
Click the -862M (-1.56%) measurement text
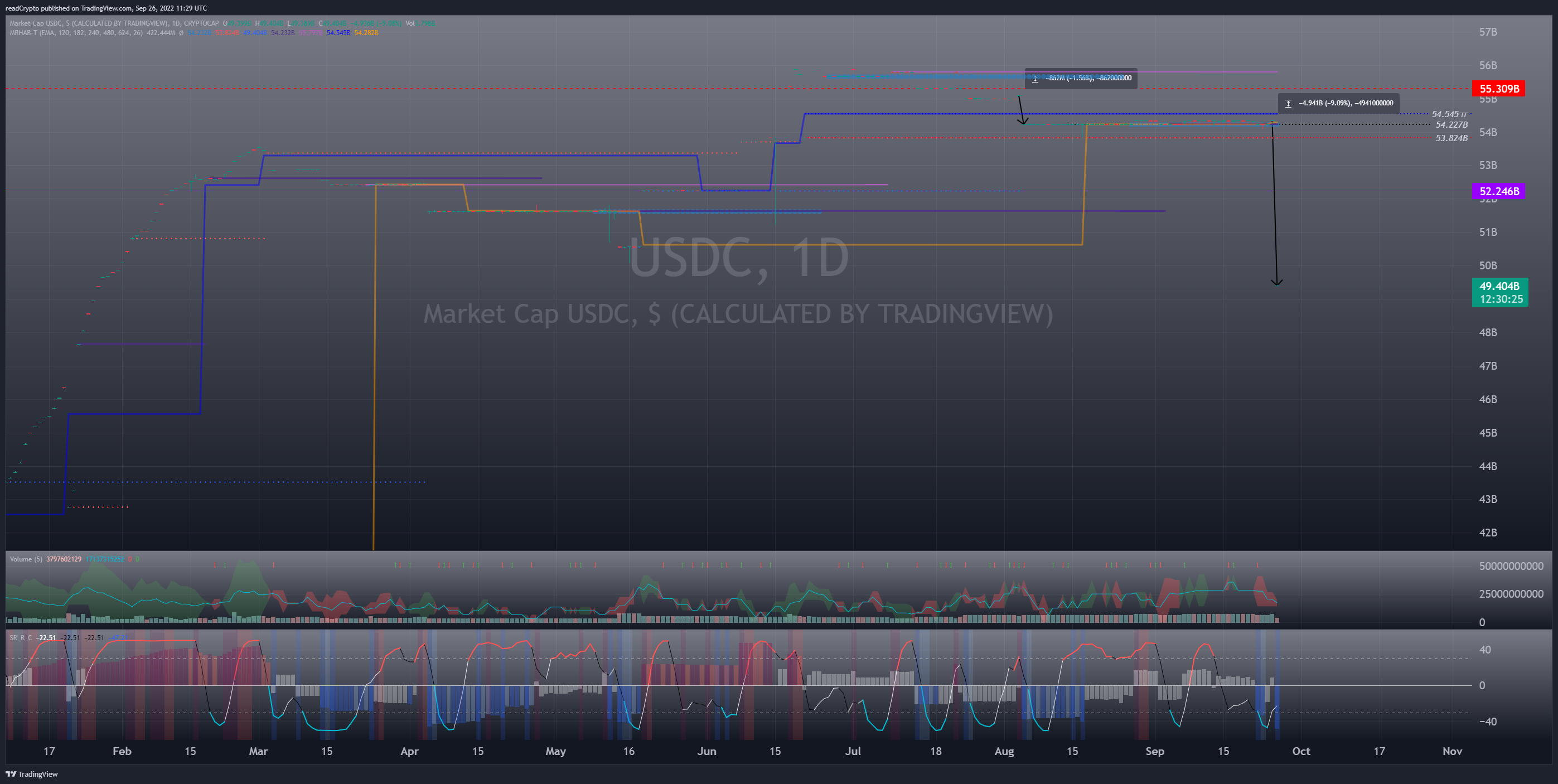point(1088,78)
